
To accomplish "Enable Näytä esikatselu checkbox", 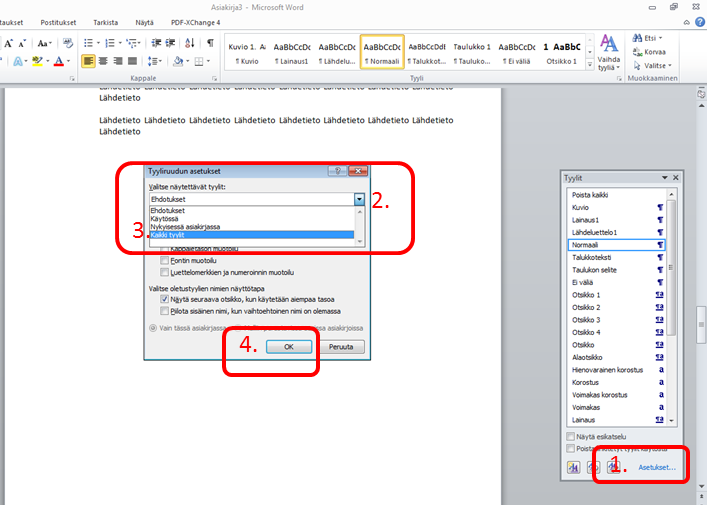I will pyautogui.click(x=571, y=436).
